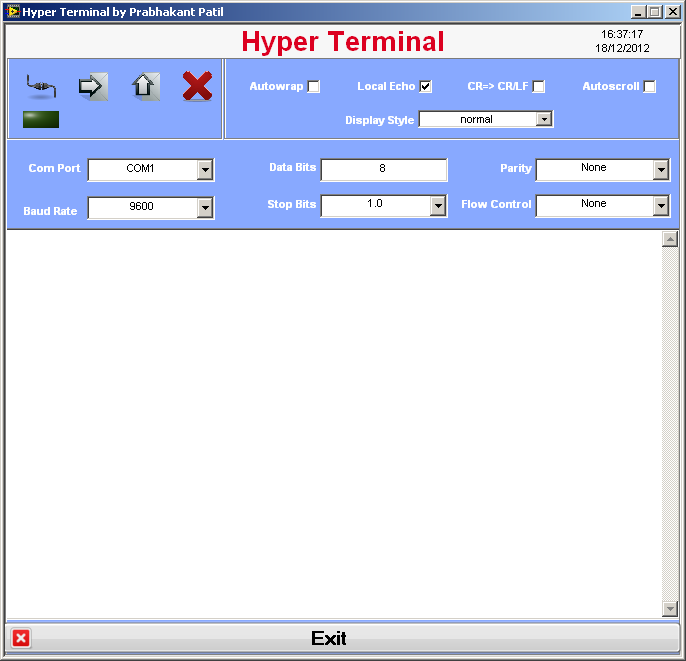Uncheck the Local Echo checkbox
The image size is (686, 661).
click(x=426, y=87)
